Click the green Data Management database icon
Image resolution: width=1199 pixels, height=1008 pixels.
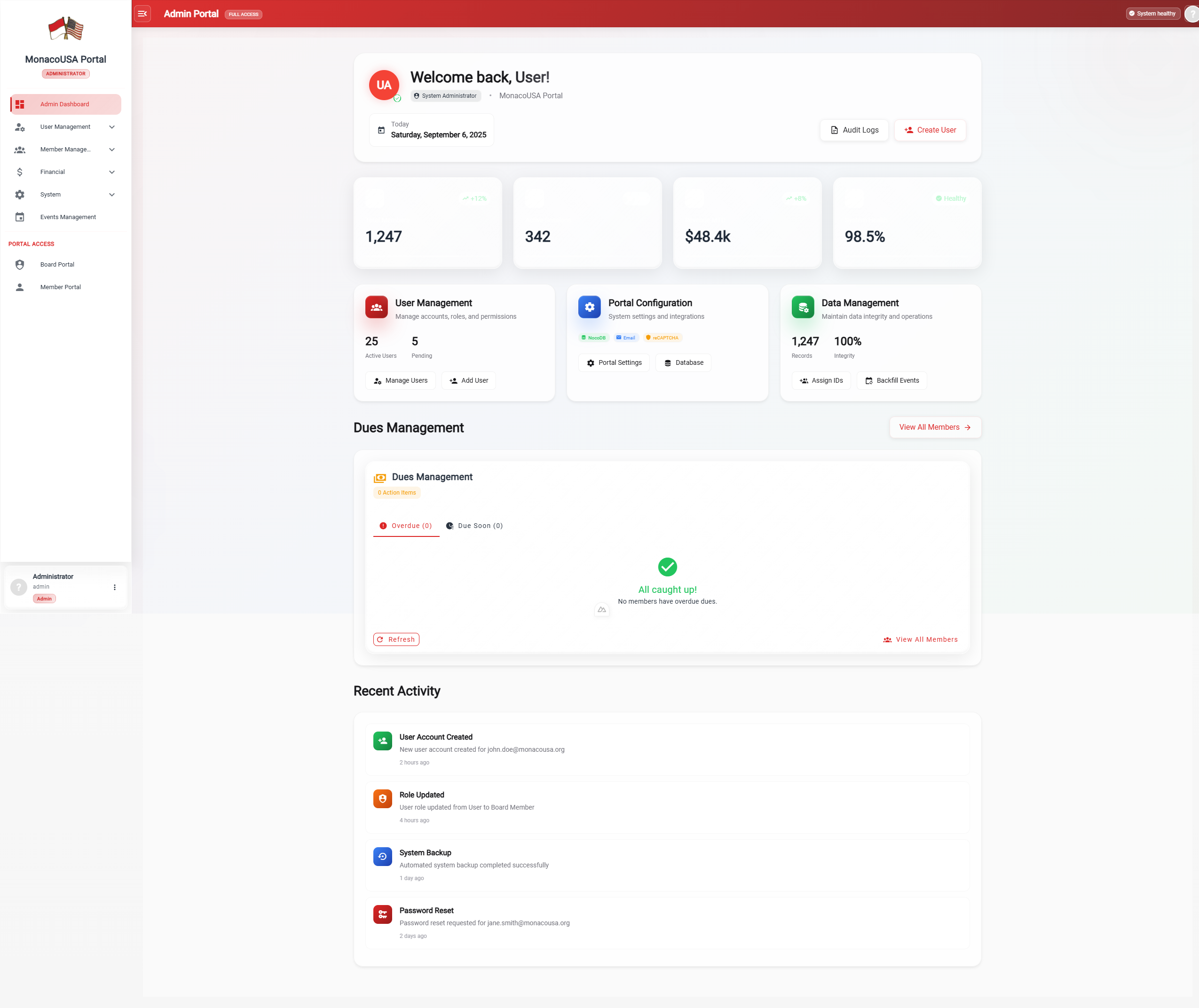[802, 307]
